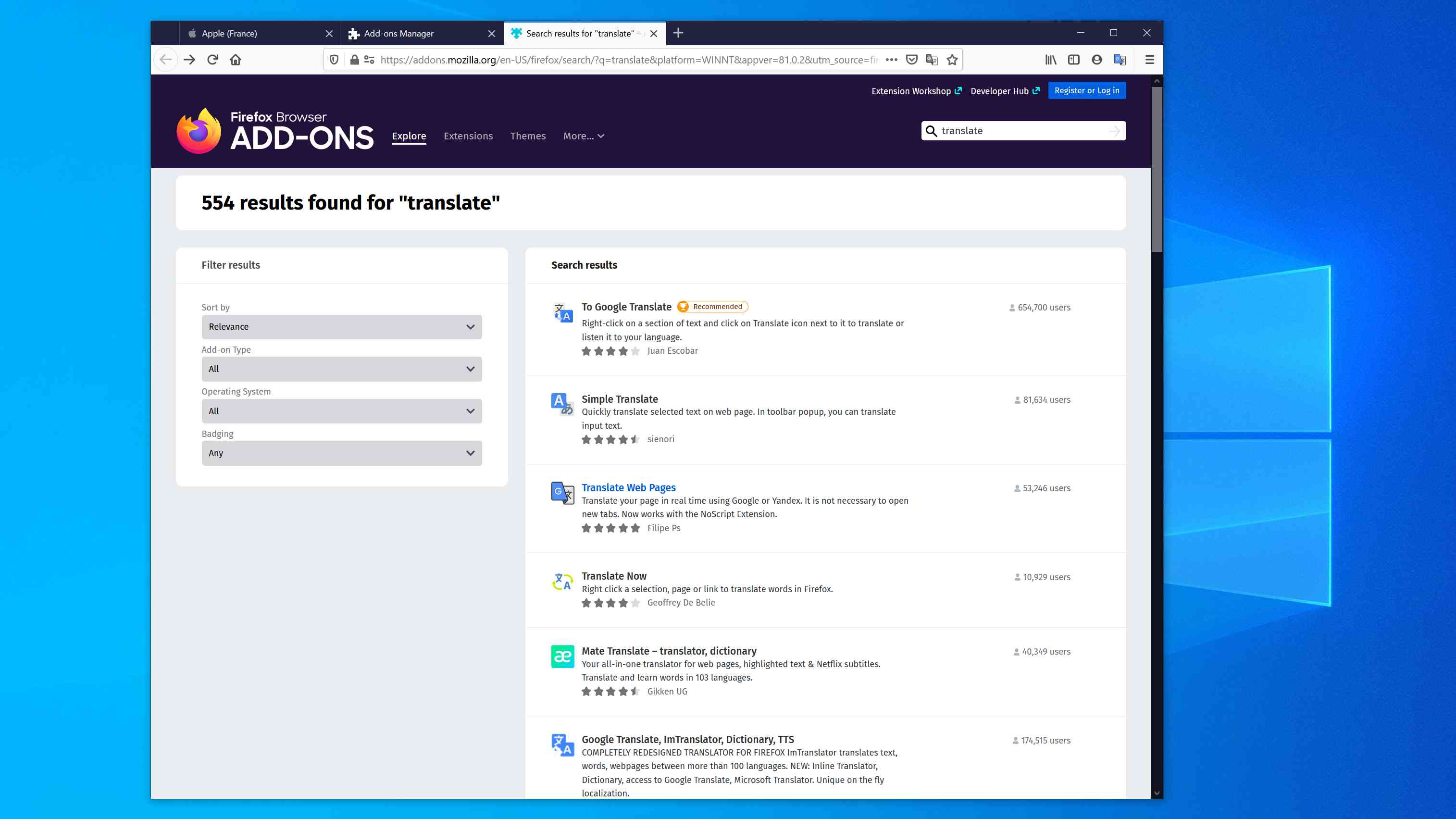Screen dimensions: 1456x819
Task: Open the Add-on Type dropdown
Action: click(341, 369)
